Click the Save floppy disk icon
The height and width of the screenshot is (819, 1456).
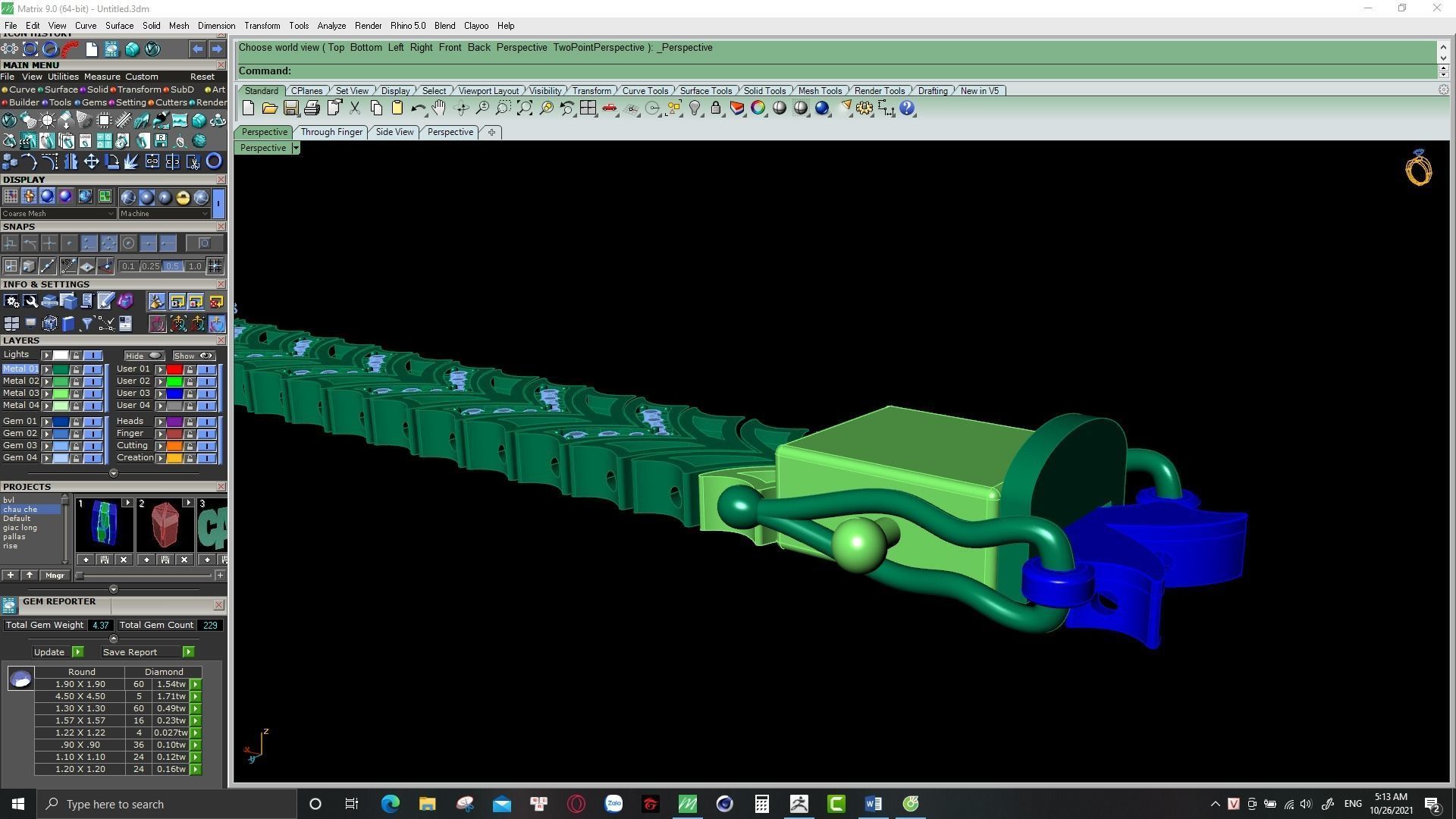291,108
